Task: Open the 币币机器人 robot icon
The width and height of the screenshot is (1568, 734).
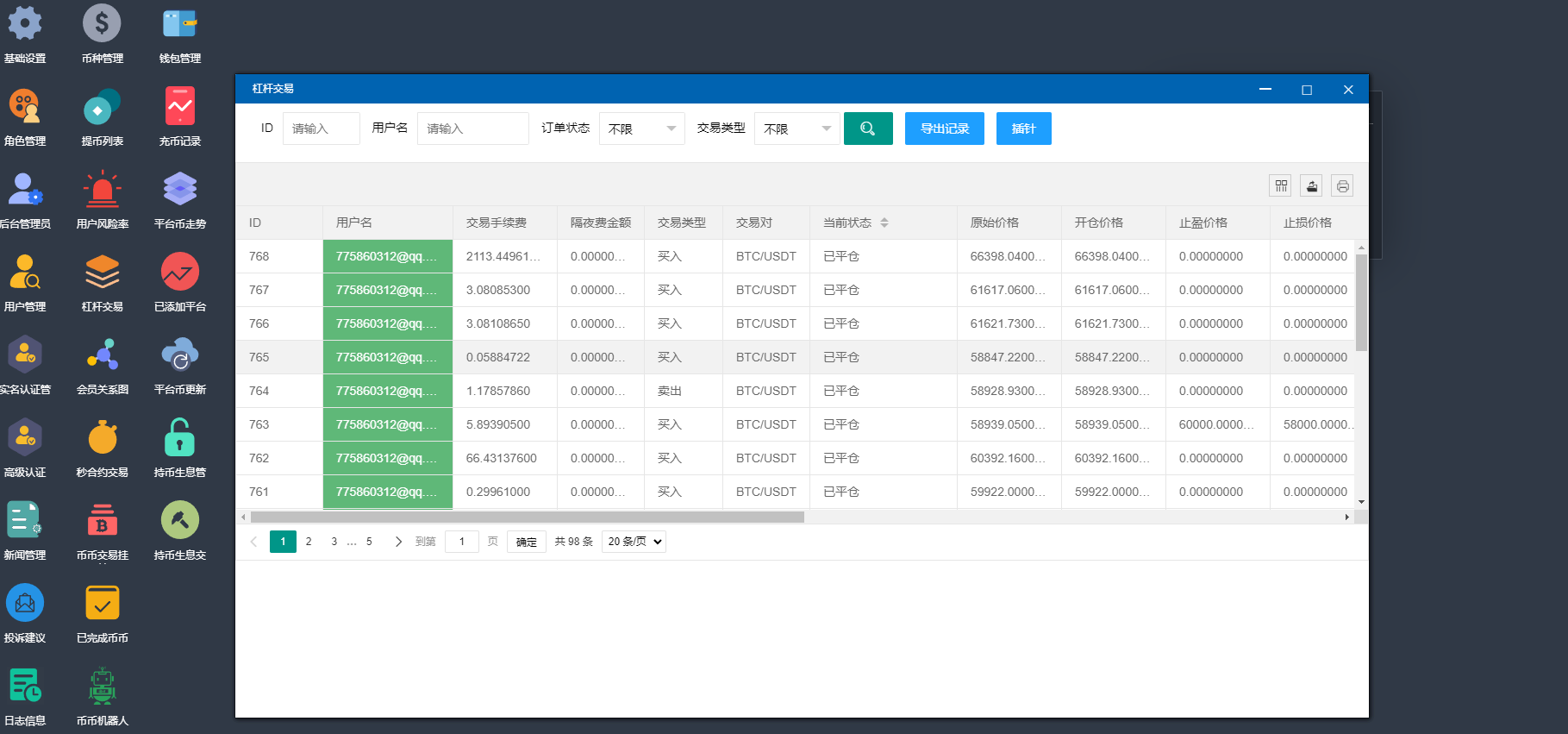Action: pyautogui.click(x=102, y=687)
